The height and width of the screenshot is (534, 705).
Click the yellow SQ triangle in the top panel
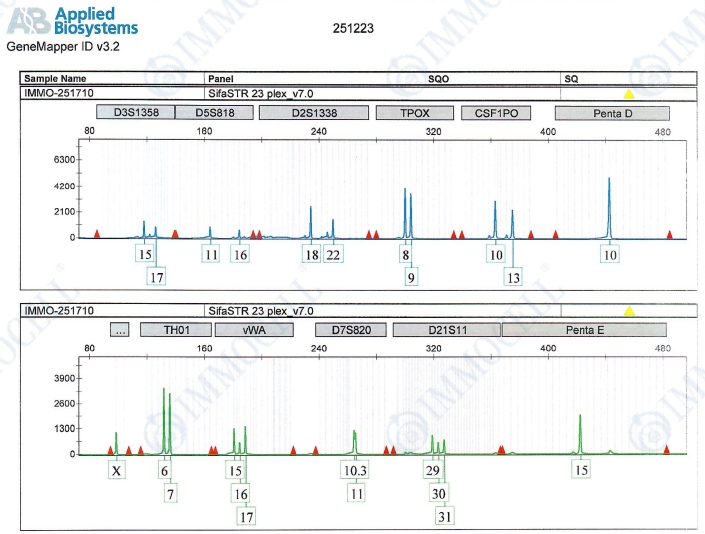point(629,94)
